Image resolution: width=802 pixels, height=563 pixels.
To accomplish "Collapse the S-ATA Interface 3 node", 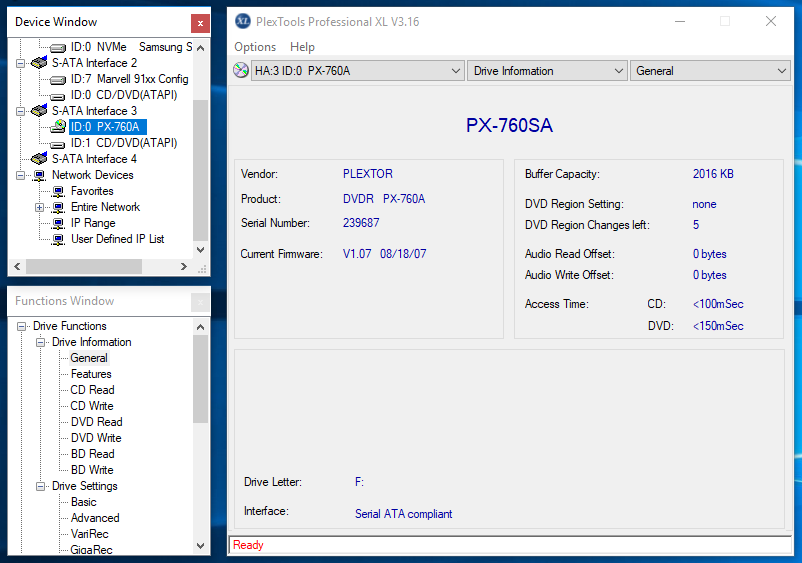I will 20,111.
